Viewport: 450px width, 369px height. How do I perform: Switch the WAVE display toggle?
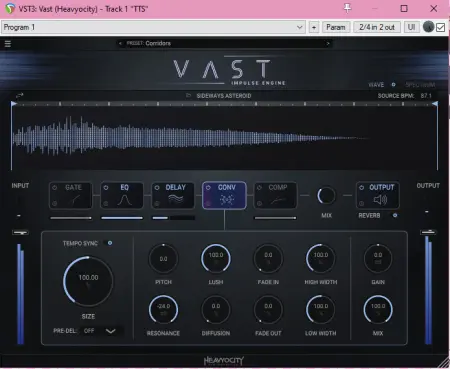(x=393, y=85)
